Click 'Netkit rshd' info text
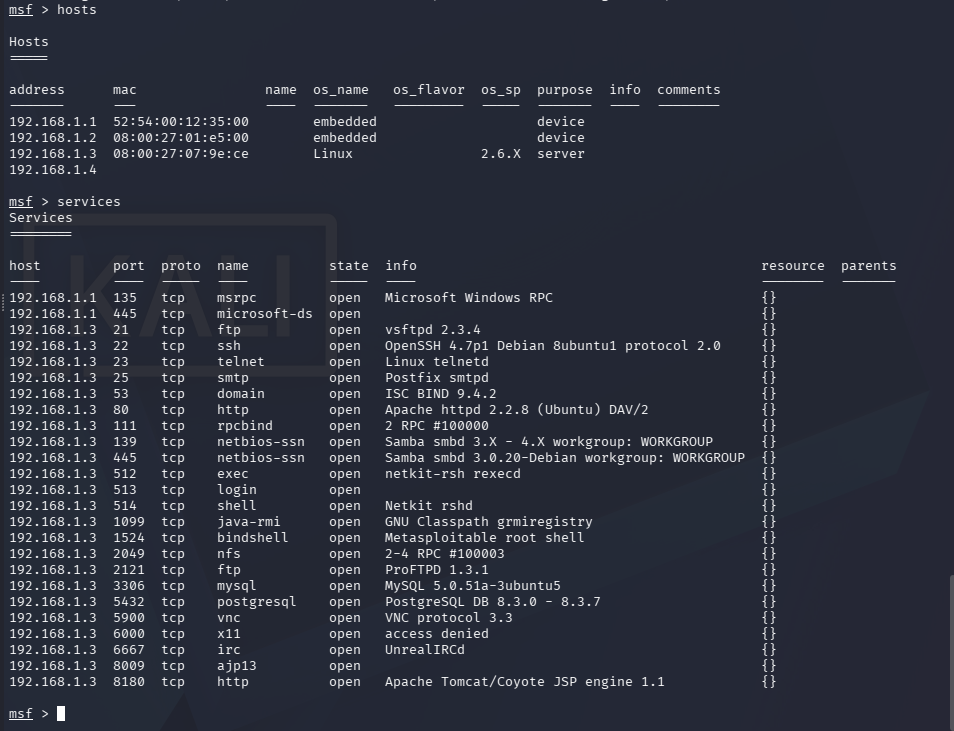This screenshot has width=954, height=731. (x=428, y=506)
